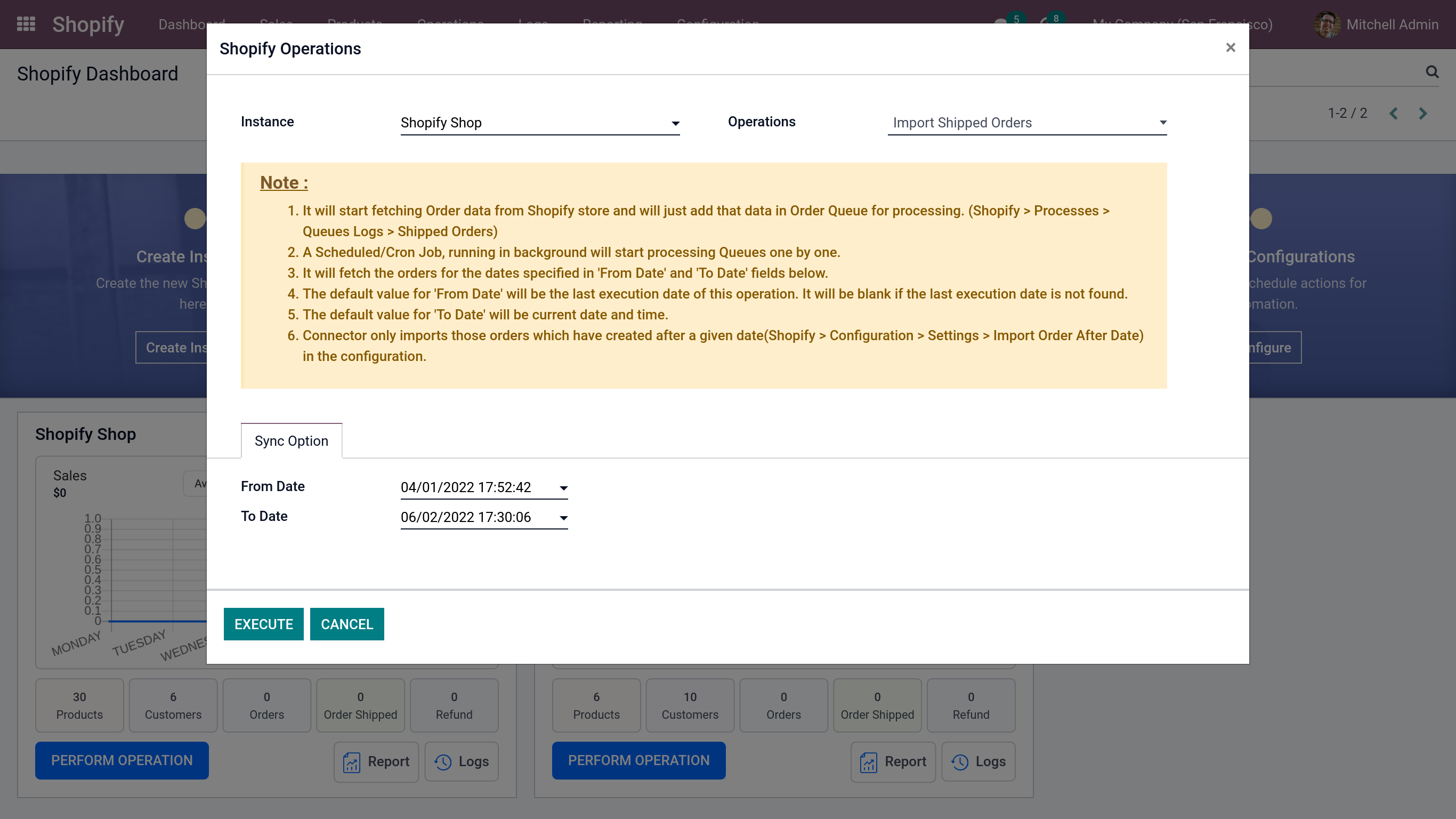Open first card's 0 Order Shipped tile
Image resolution: width=1456 pixels, height=819 pixels.
[x=361, y=705]
